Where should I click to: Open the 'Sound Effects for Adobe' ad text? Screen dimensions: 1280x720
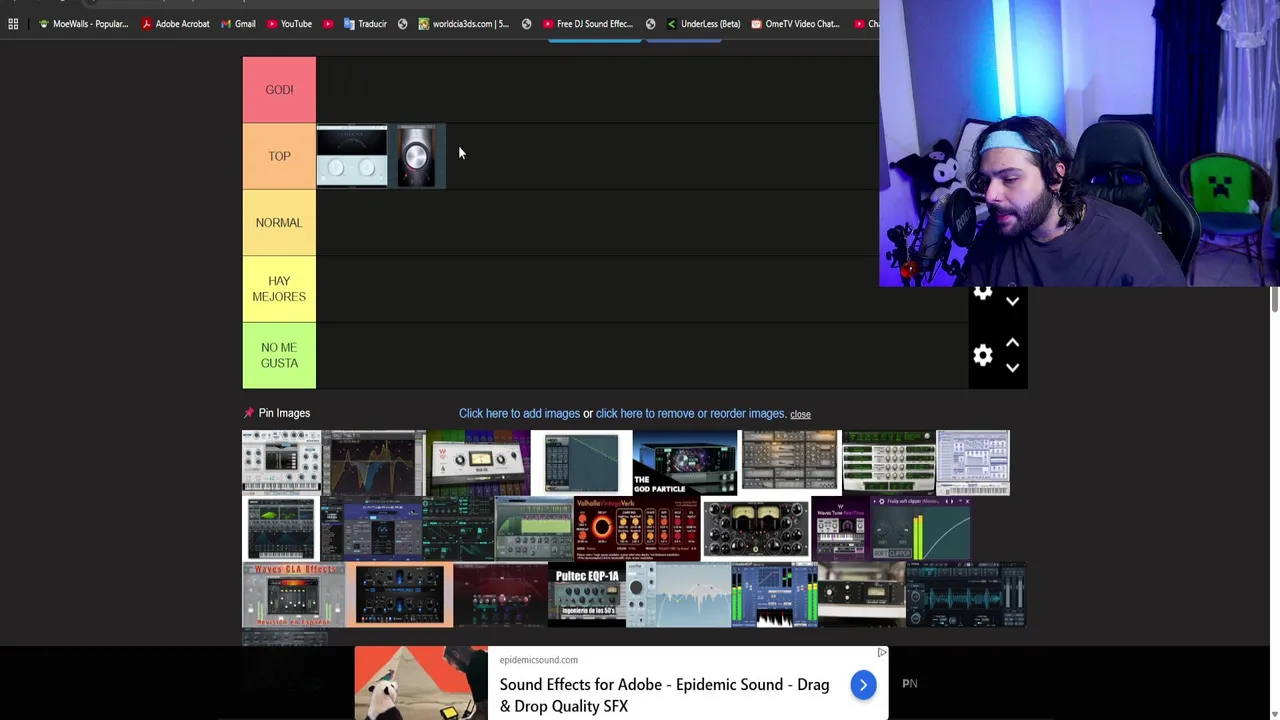click(664, 695)
